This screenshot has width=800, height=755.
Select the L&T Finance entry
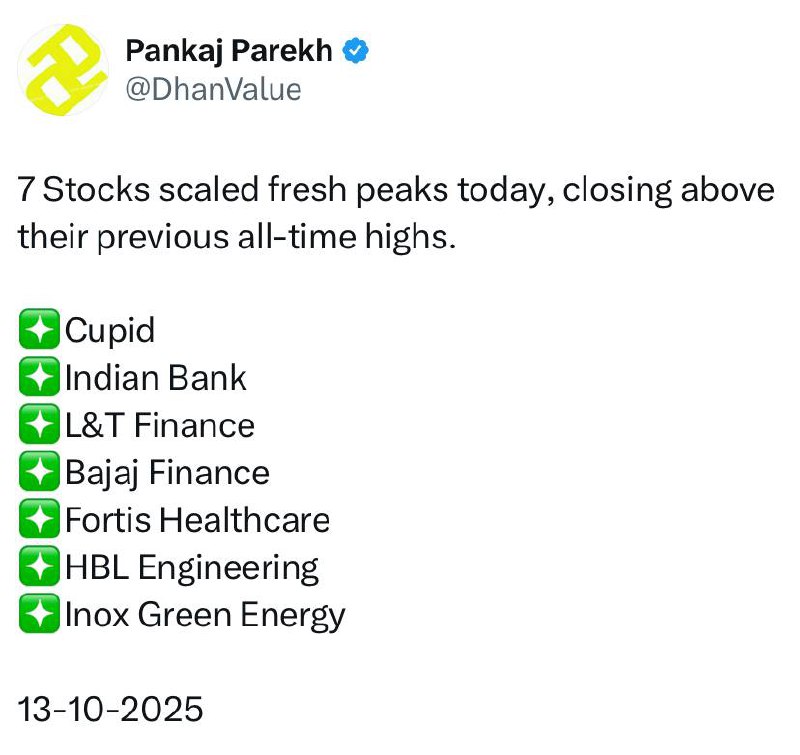[159, 425]
